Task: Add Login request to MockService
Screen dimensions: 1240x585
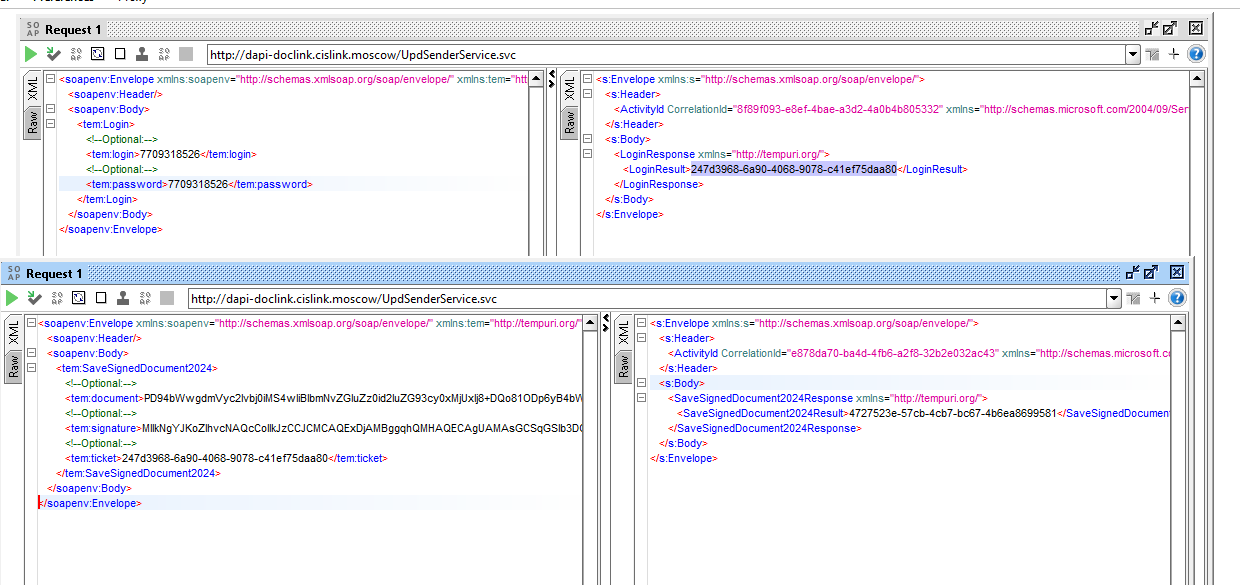Action: pos(76,54)
